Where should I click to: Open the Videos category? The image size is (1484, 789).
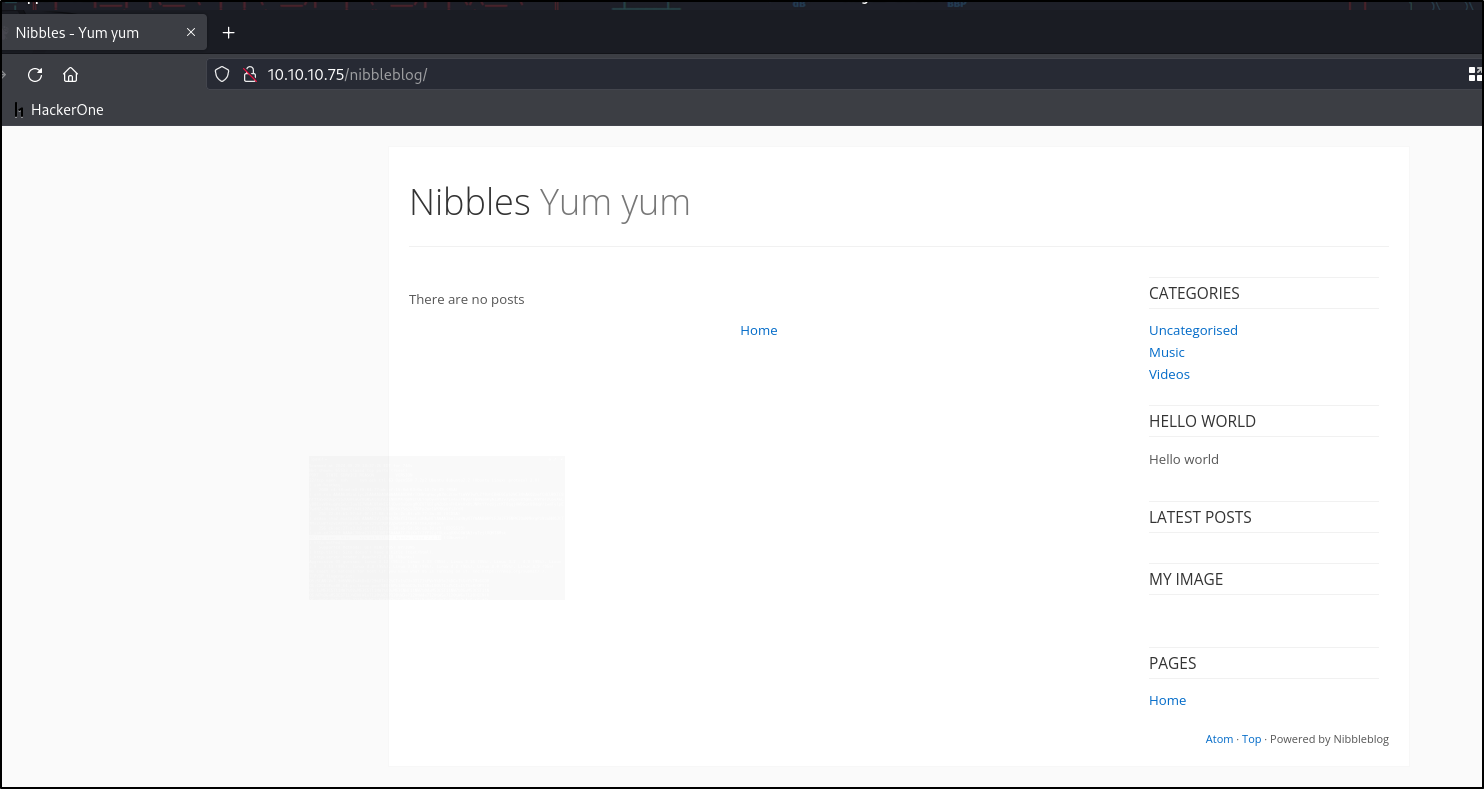coord(1169,374)
